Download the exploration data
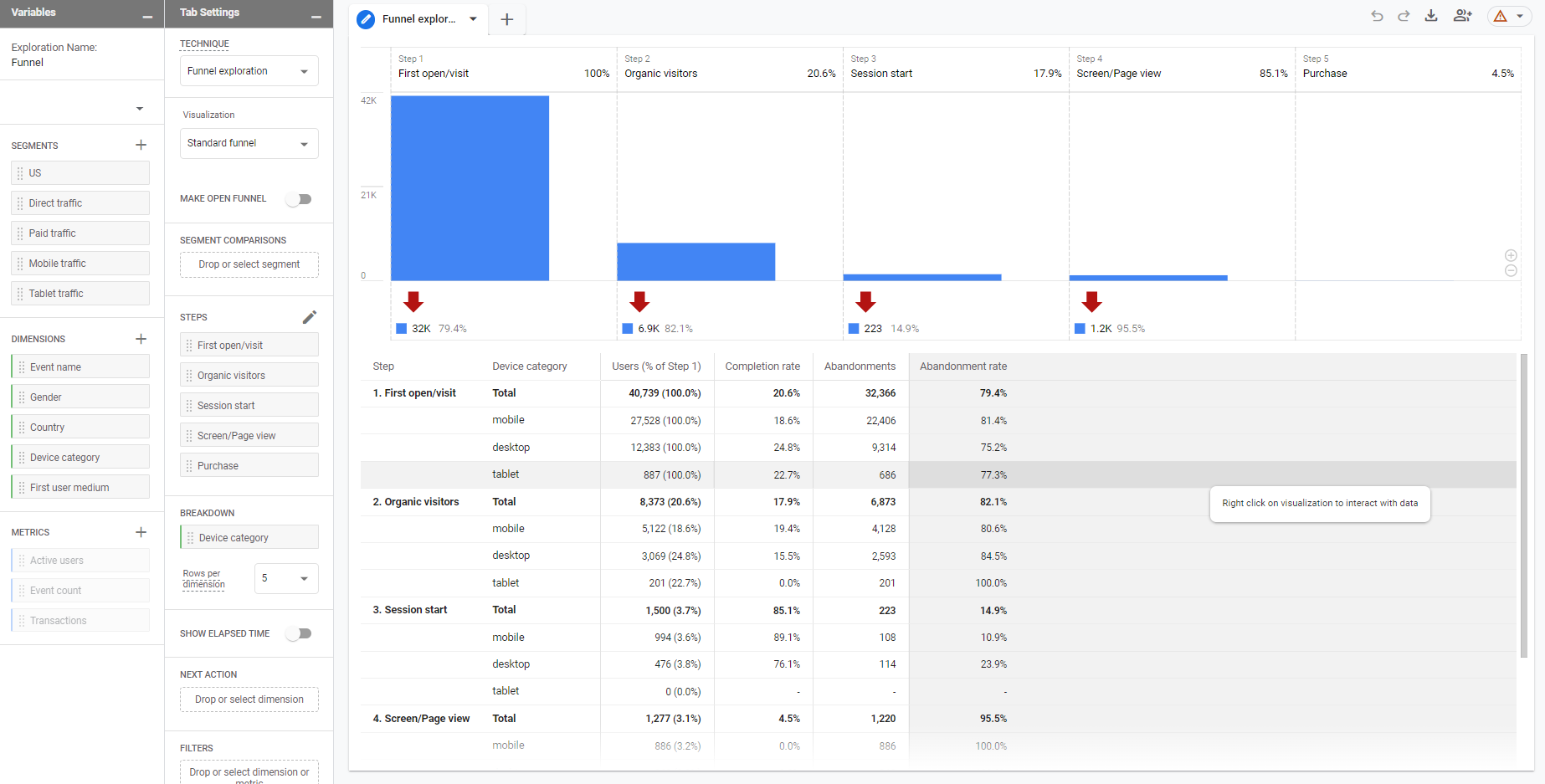The width and height of the screenshot is (1545, 784). click(1431, 16)
